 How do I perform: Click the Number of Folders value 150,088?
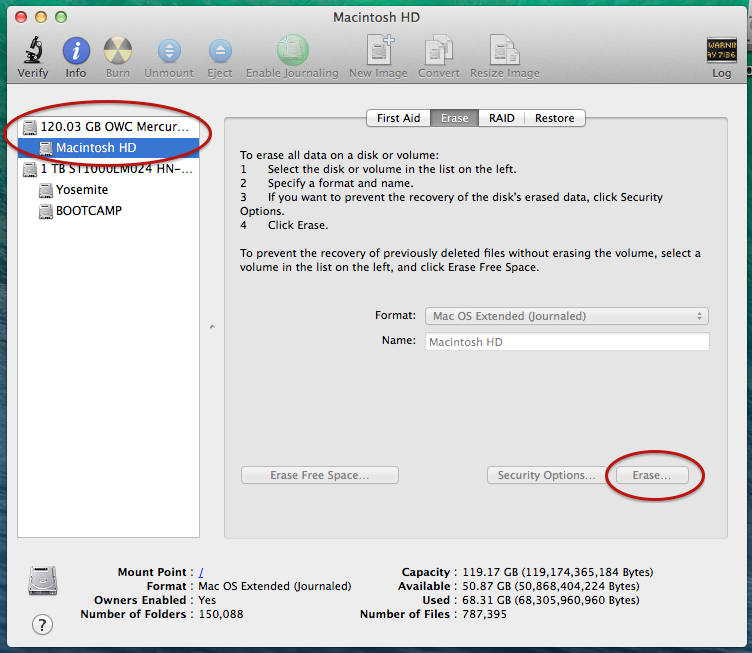[221, 614]
